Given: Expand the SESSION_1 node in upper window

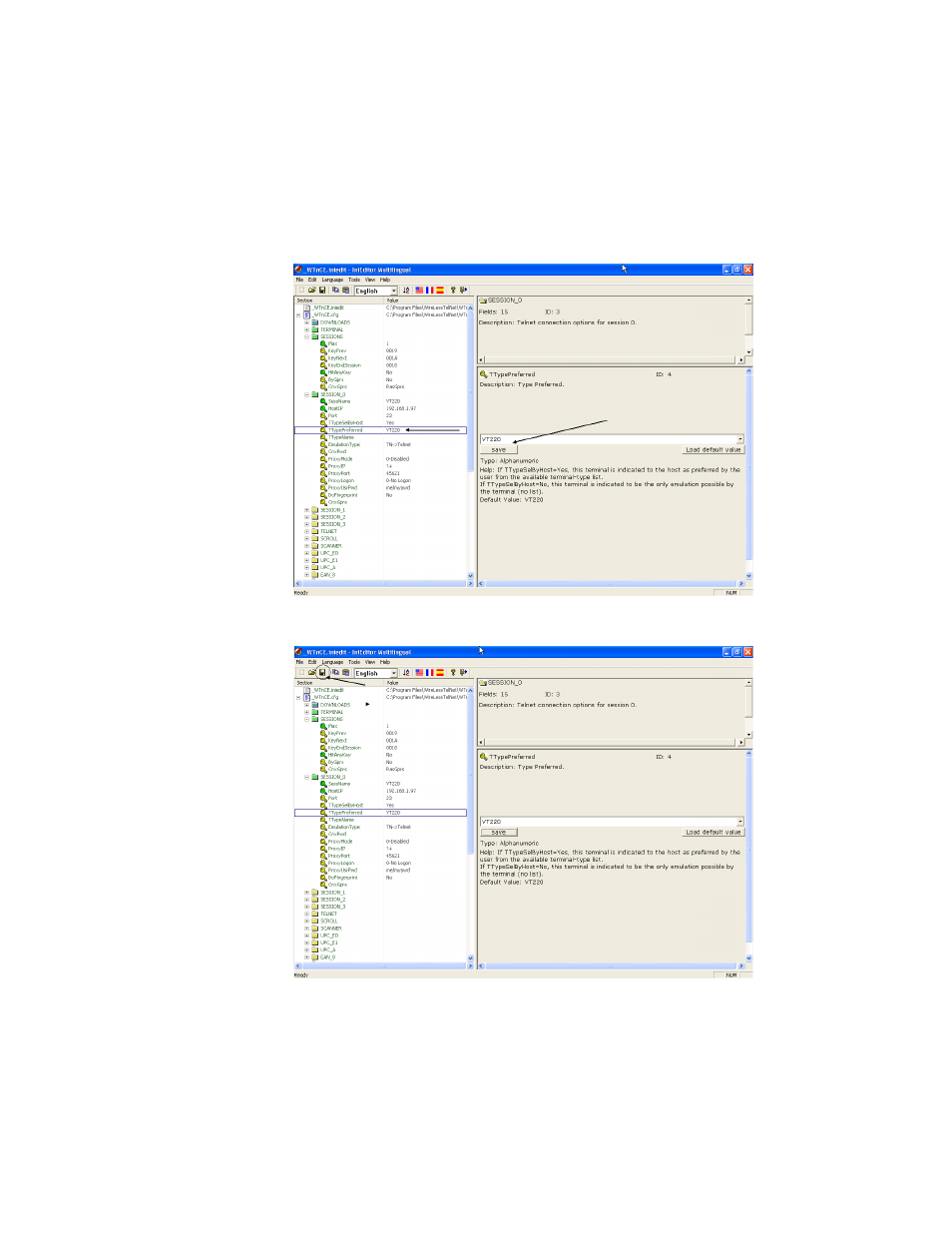Looking at the screenshot, I should point(306,510).
